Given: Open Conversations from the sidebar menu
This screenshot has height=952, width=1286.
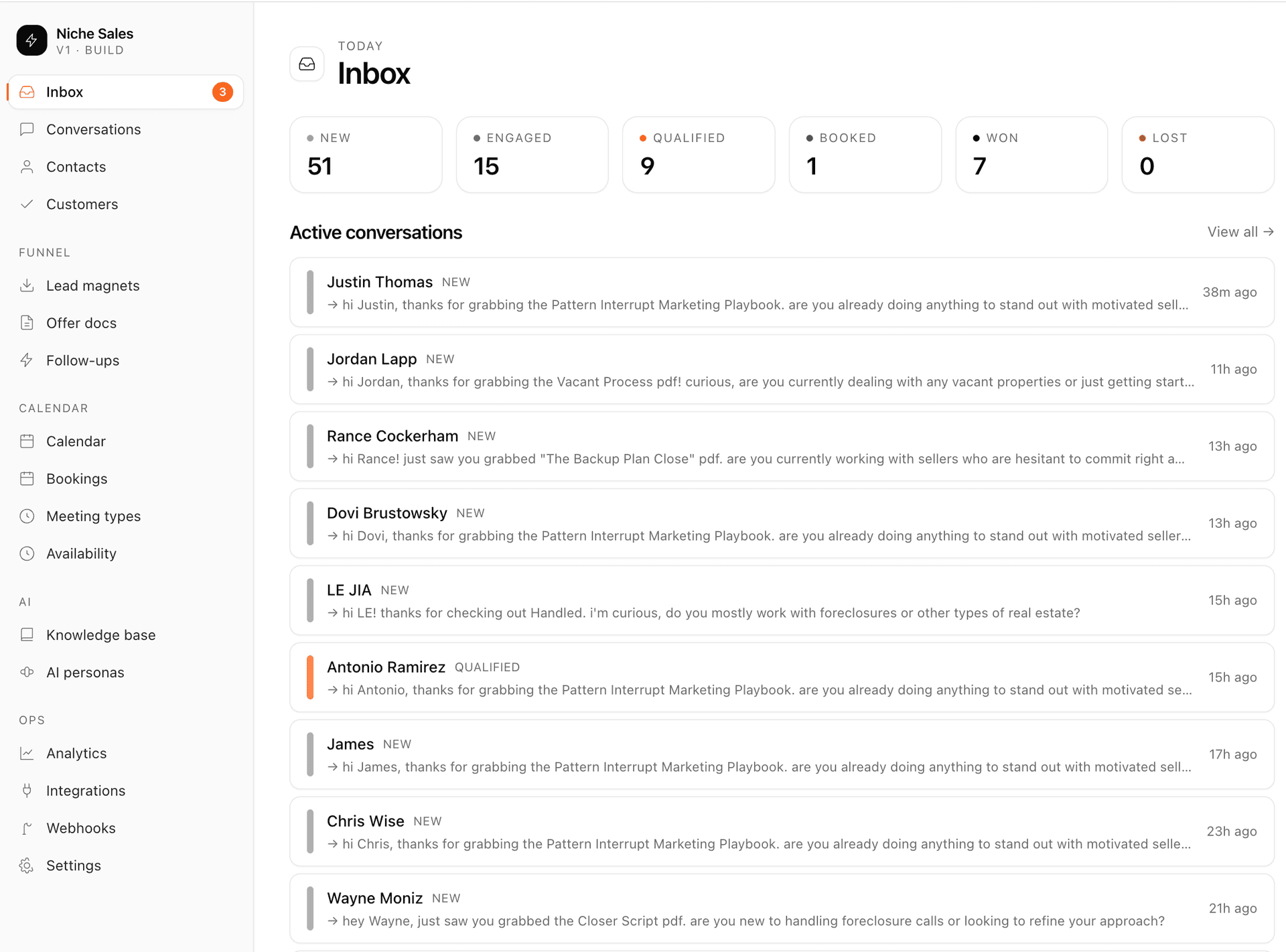Looking at the screenshot, I should pyautogui.click(x=125, y=129).
